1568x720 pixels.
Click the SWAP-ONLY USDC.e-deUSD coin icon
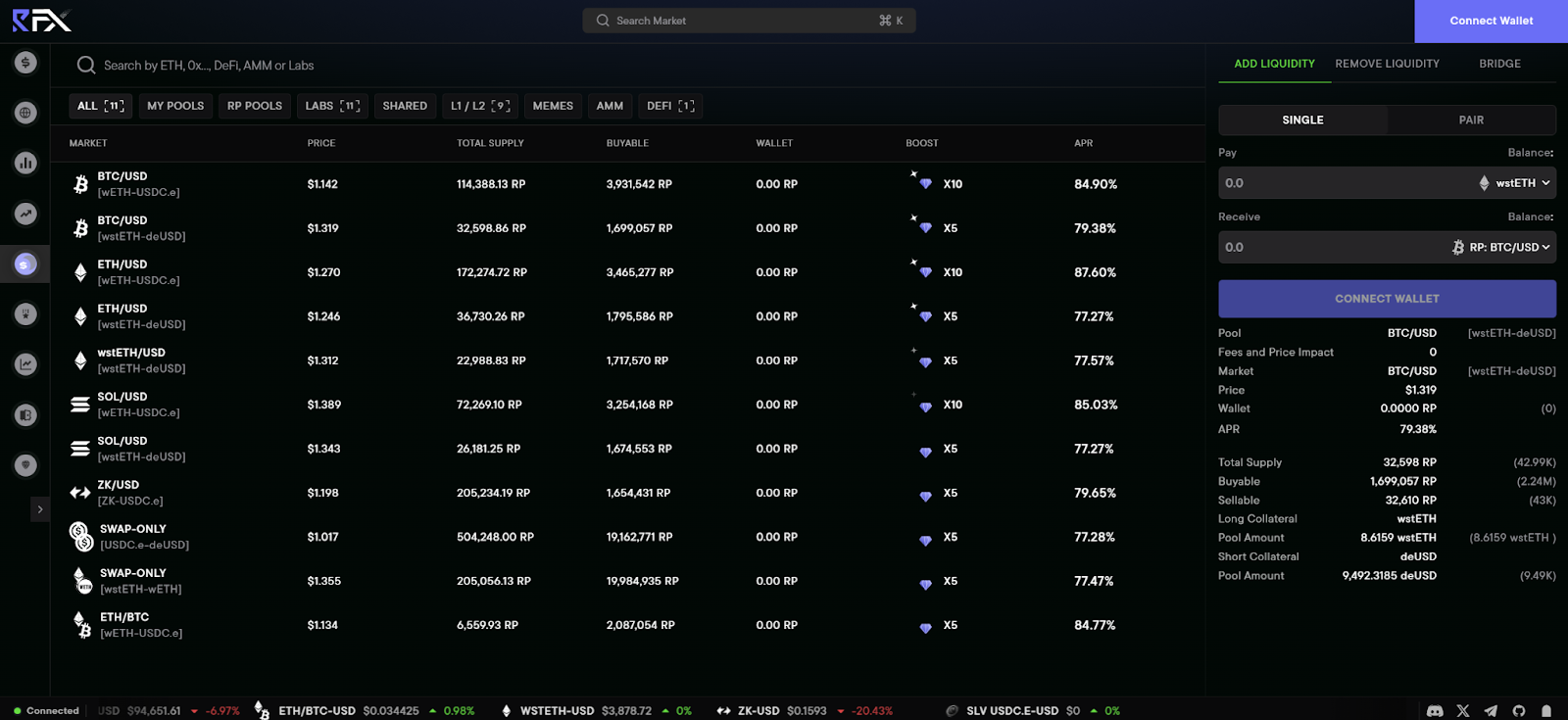click(81, 536)
